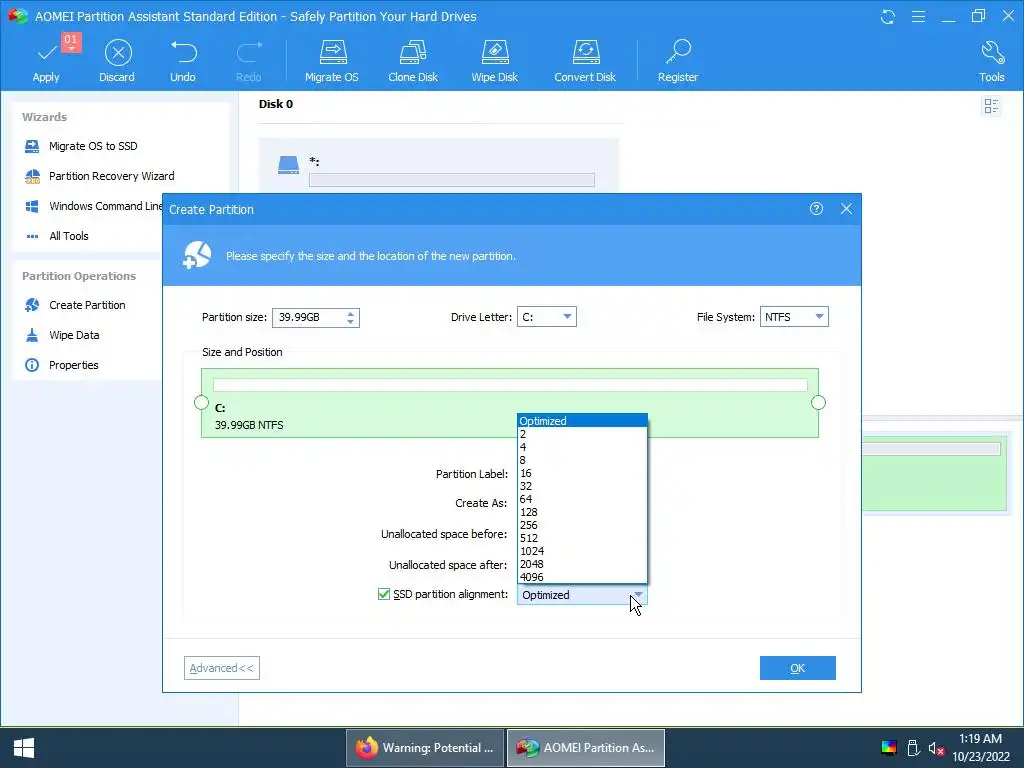Open Tools wrench menu
Screen dimensions: 1024x768
[992, 60]
